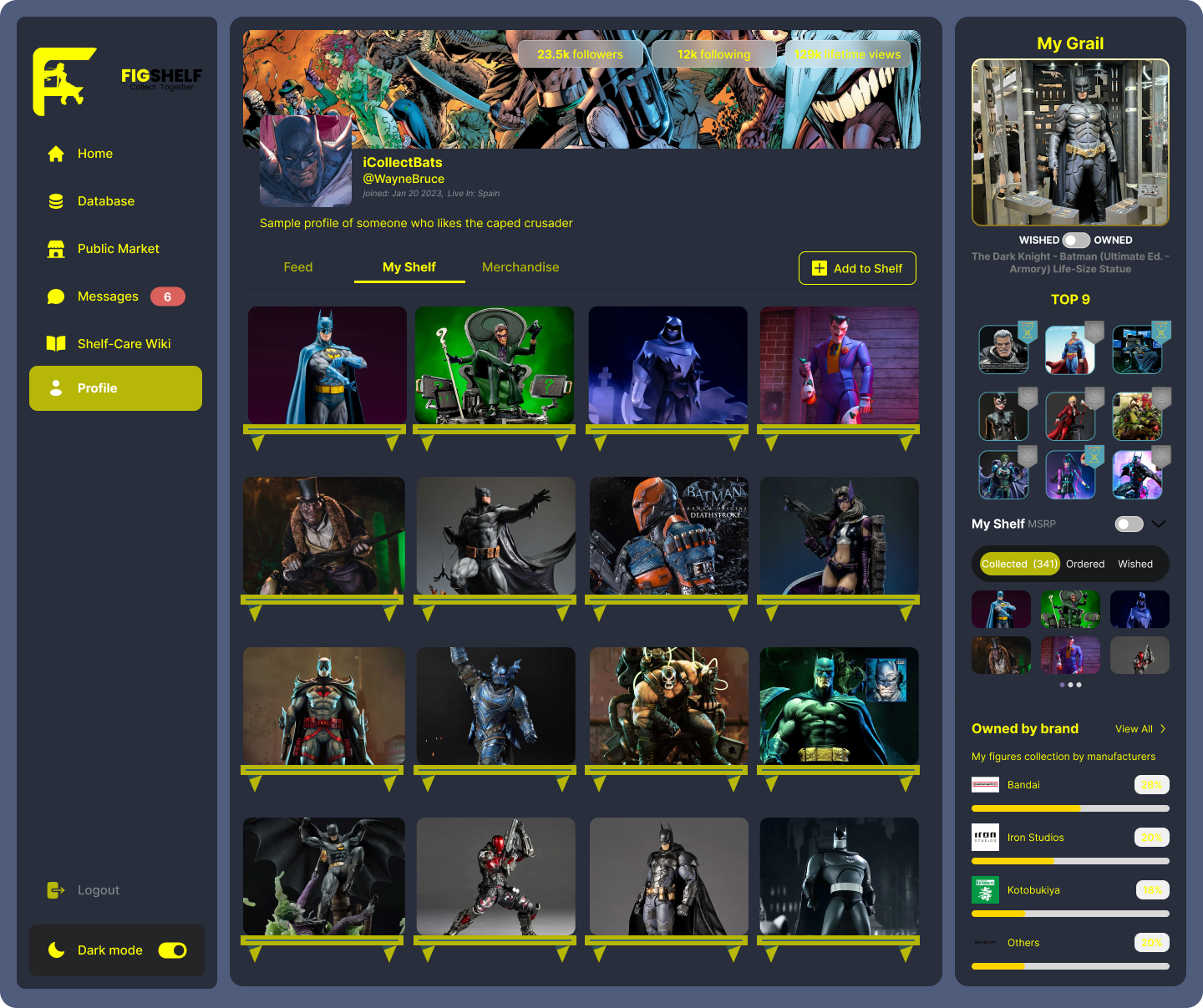
Task: Switch to the Ordered pill tab
Action: (1085, 565)
